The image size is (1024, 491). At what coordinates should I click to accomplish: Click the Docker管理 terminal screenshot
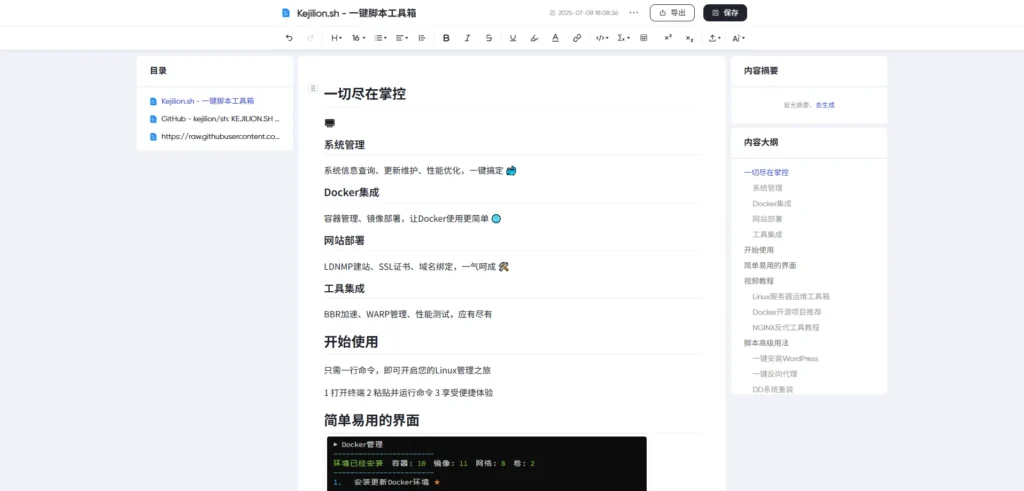pyautogui.click(x=487, y=464)
